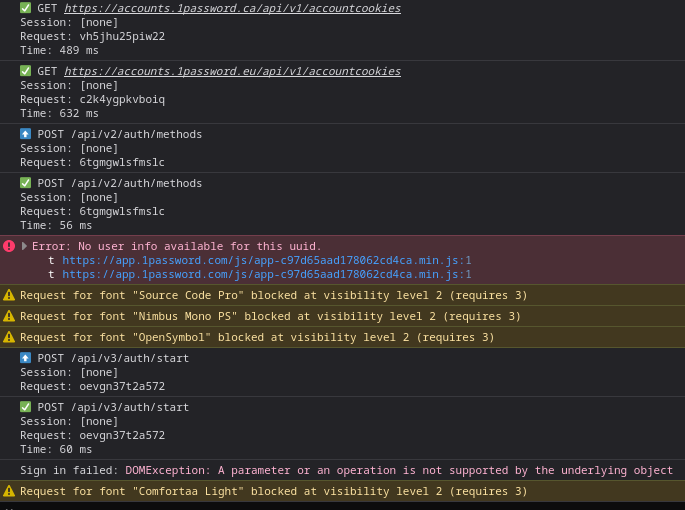Open the accounts.1password.eu accountcookies link
The image size is (685, 510).
pyautogui.click(x=232, y=71)
